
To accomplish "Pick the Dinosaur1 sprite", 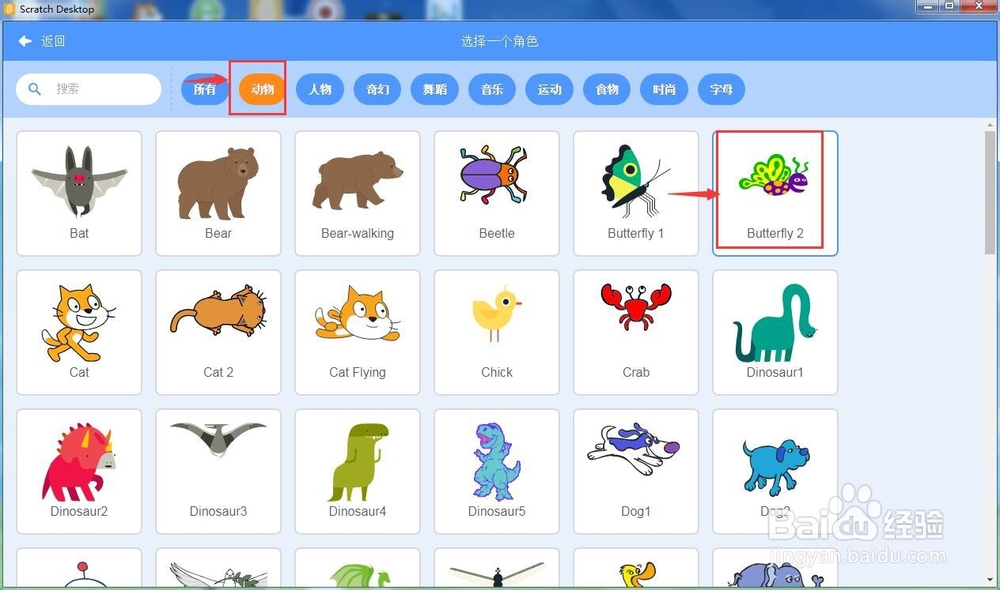I will click(x=775, y=332).
